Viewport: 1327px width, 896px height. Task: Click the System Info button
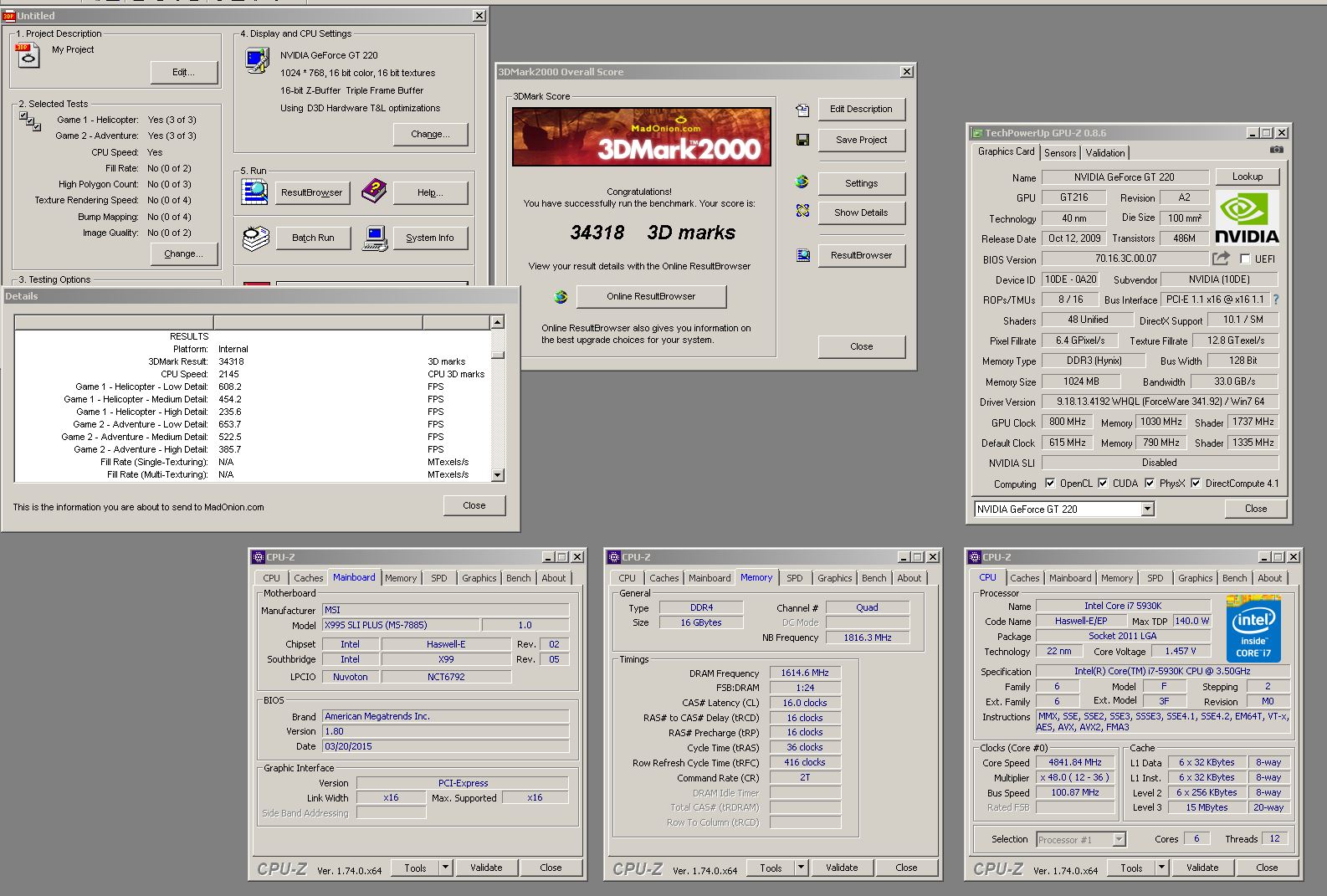(430, 238)
